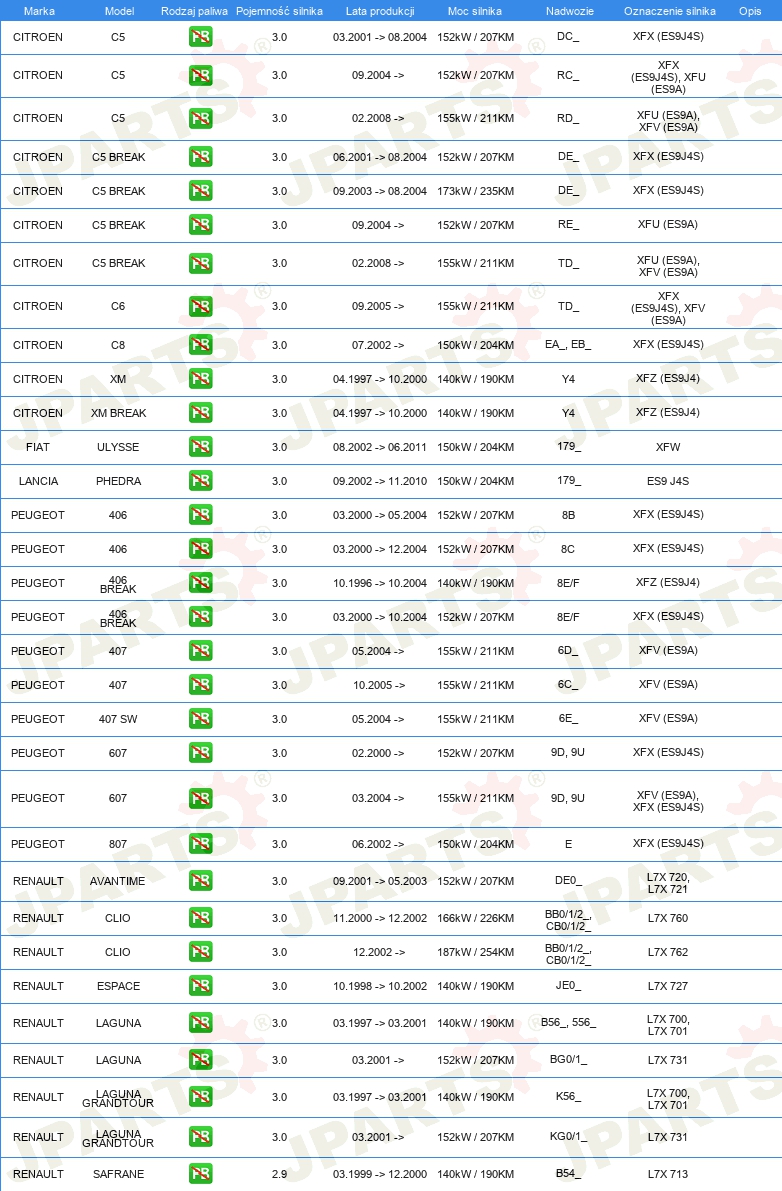Click fuel icon in Citroen XM Break row
This screenshot has height=1191, width=782.
[200, 413]
